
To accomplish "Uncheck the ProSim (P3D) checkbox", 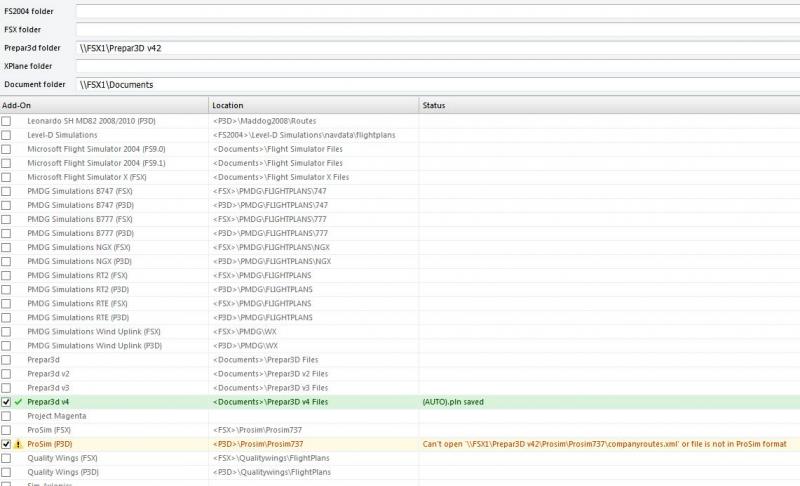I will [x=6, y=444].
